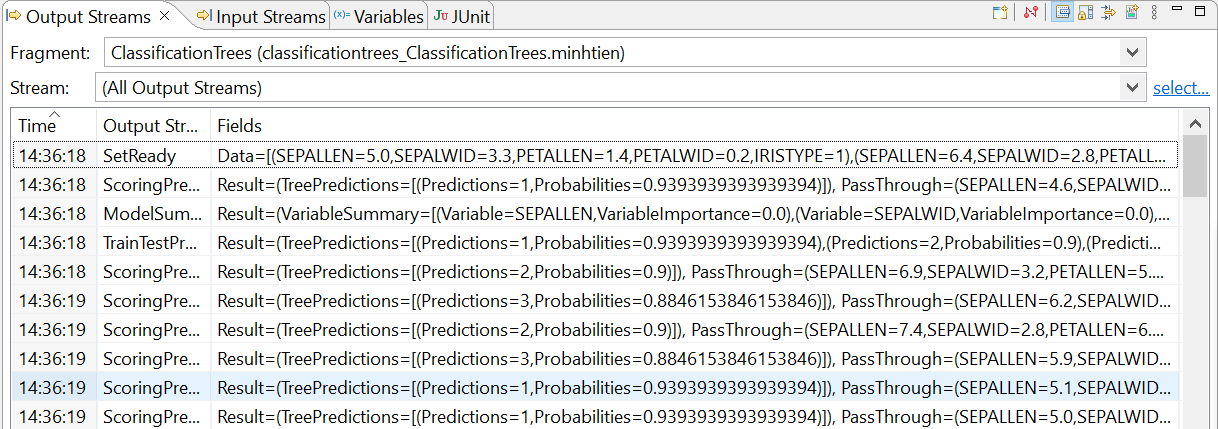The width and height of the screenshot is (1218, 429).
Task: Open the JUnit tab
Action: tap(461, 16)
